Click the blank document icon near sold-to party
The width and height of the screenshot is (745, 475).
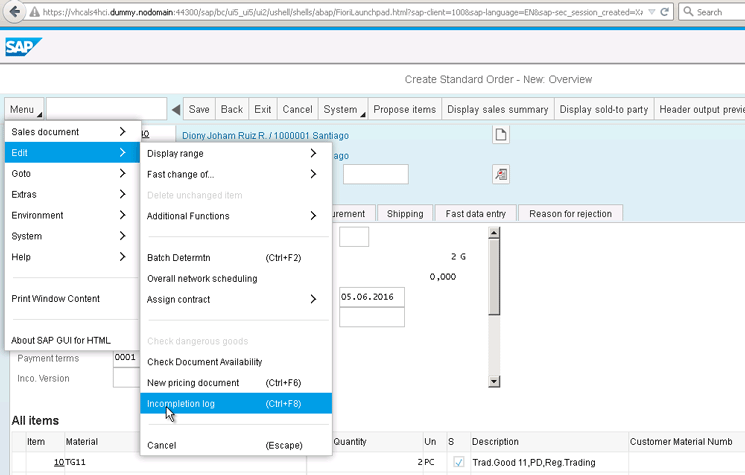pos(501,135)
